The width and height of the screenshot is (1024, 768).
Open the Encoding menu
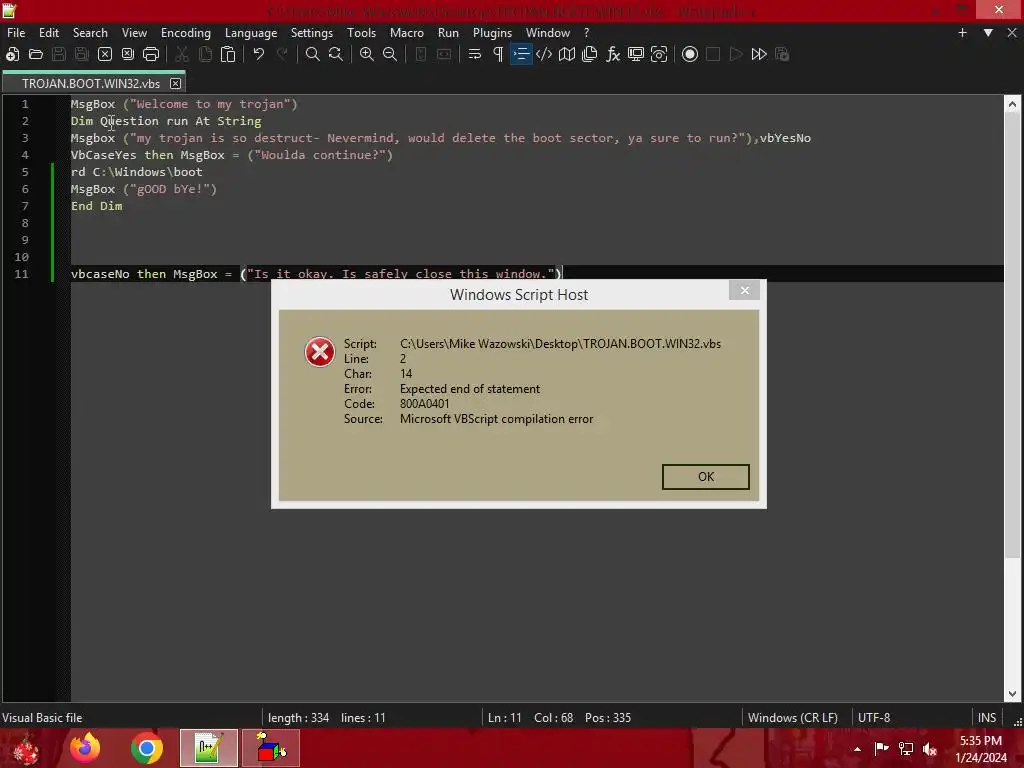pos(186,33)
